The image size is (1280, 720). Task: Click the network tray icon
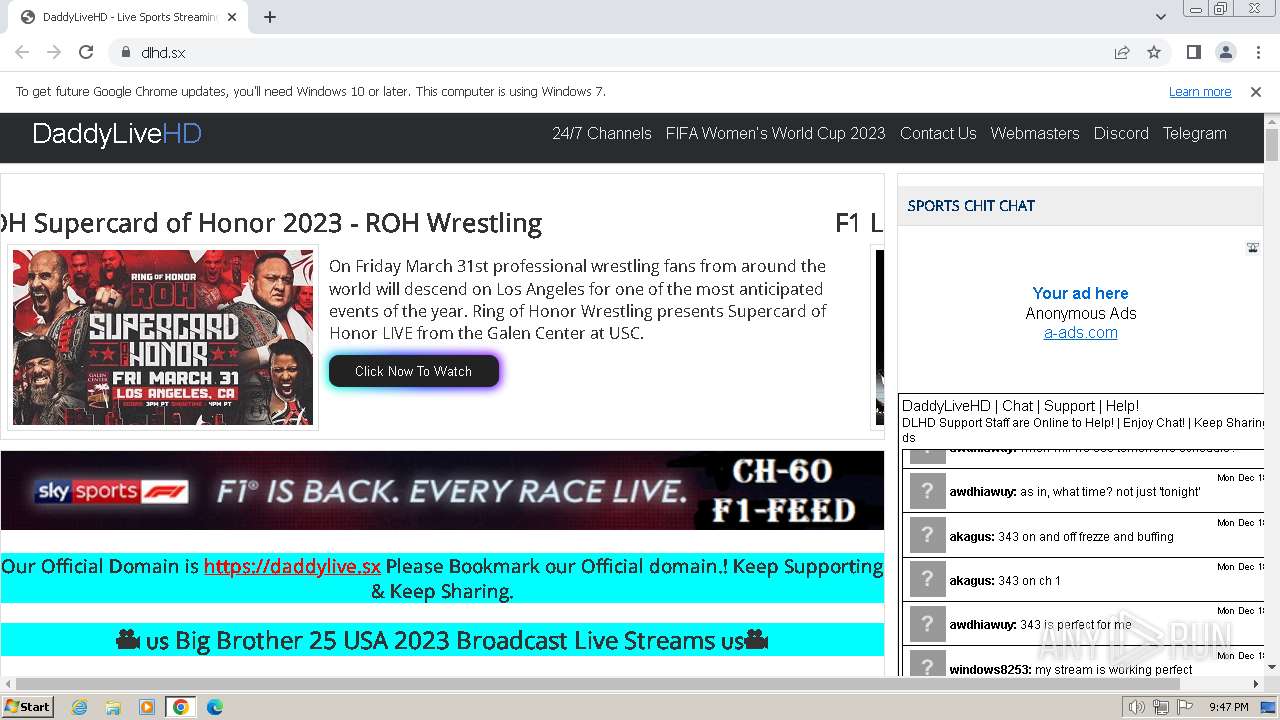pyautogui.click(x=1160, y=707)
